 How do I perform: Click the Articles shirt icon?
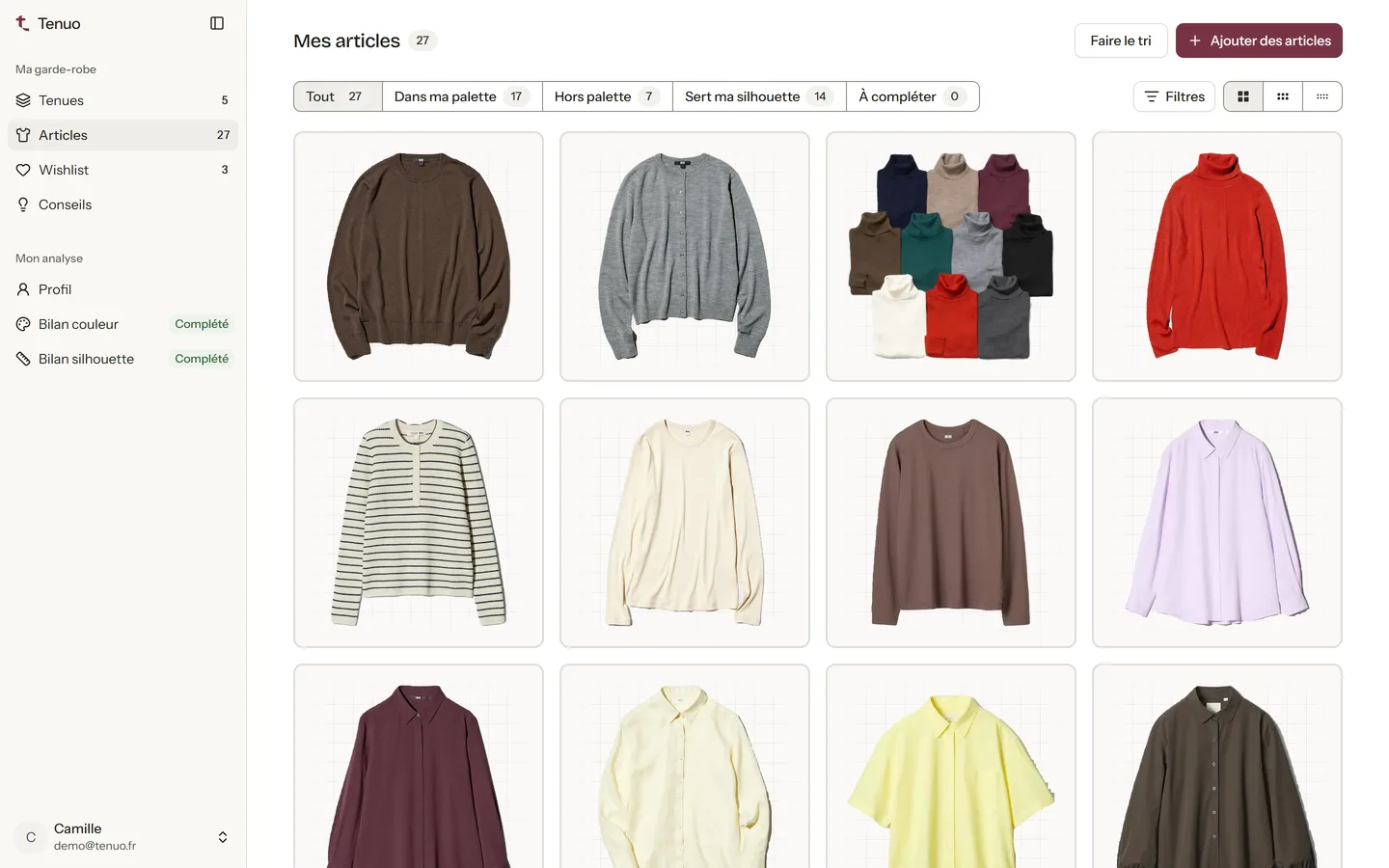(23, 135)
